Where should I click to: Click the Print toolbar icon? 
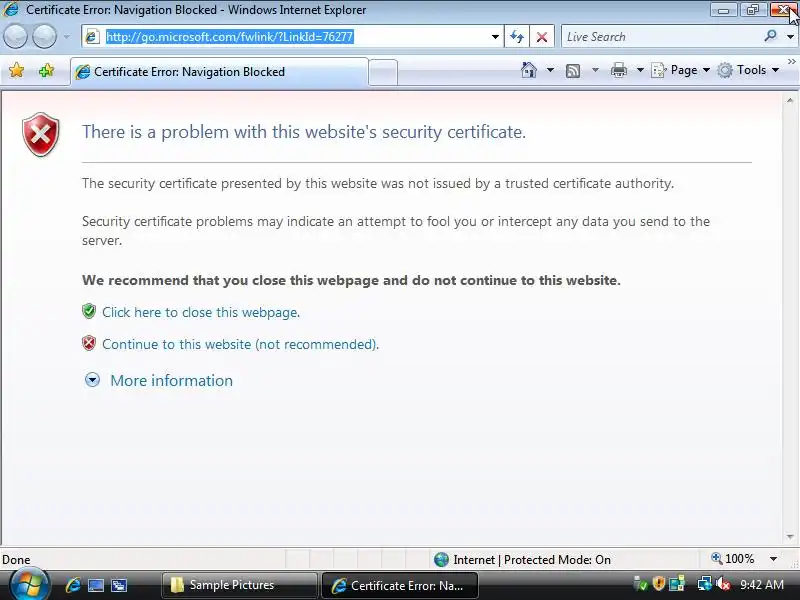coord(618,70)
